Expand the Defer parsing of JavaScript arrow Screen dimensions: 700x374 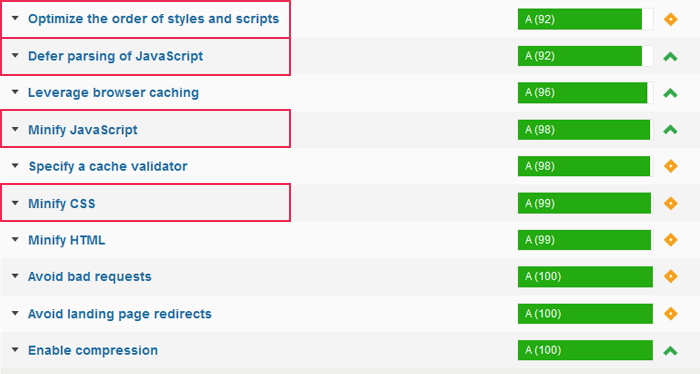[x=15, y=56]
